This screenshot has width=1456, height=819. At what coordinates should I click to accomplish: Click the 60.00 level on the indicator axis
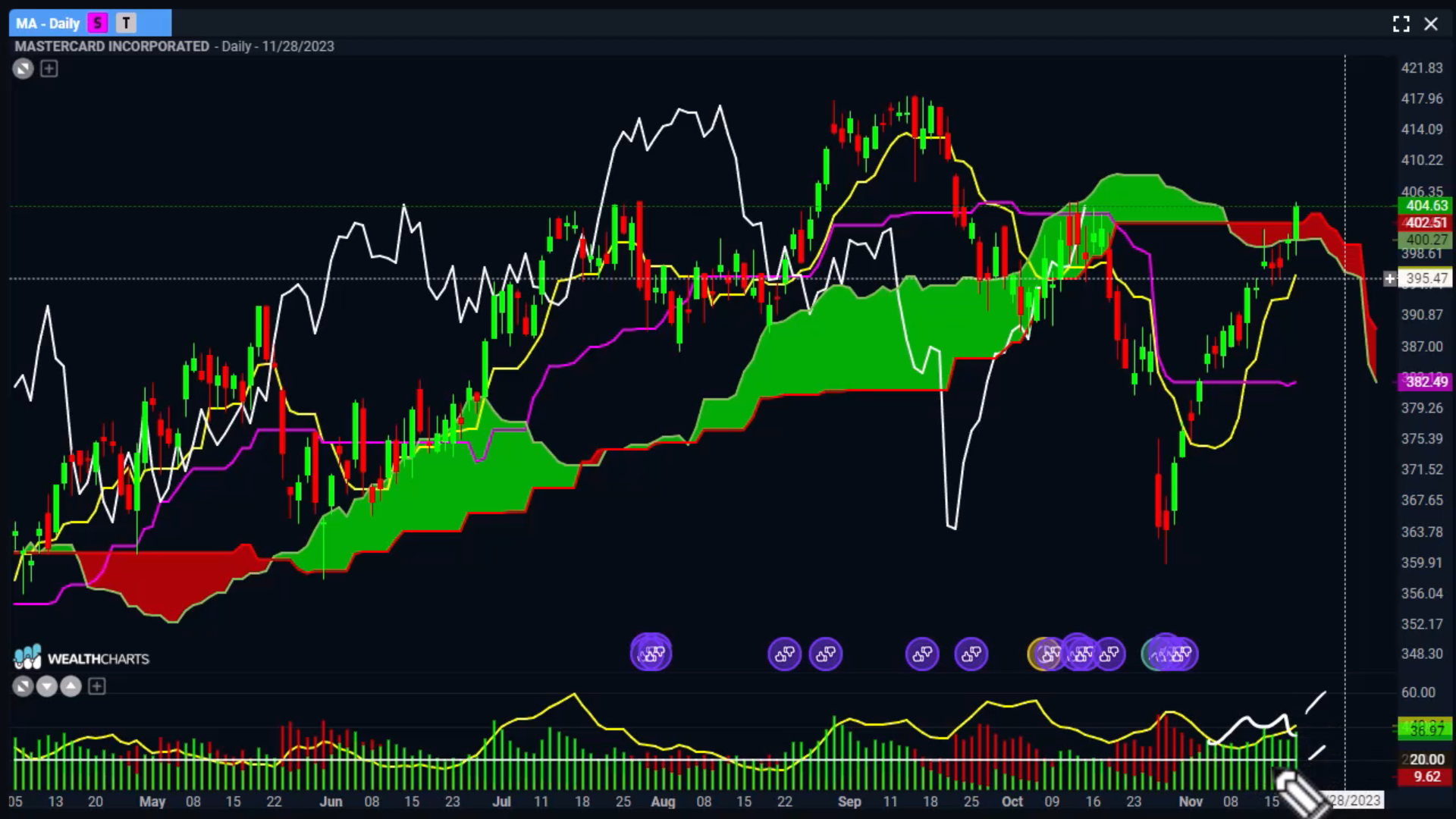pyautogui.click(x=1418, y=692)
